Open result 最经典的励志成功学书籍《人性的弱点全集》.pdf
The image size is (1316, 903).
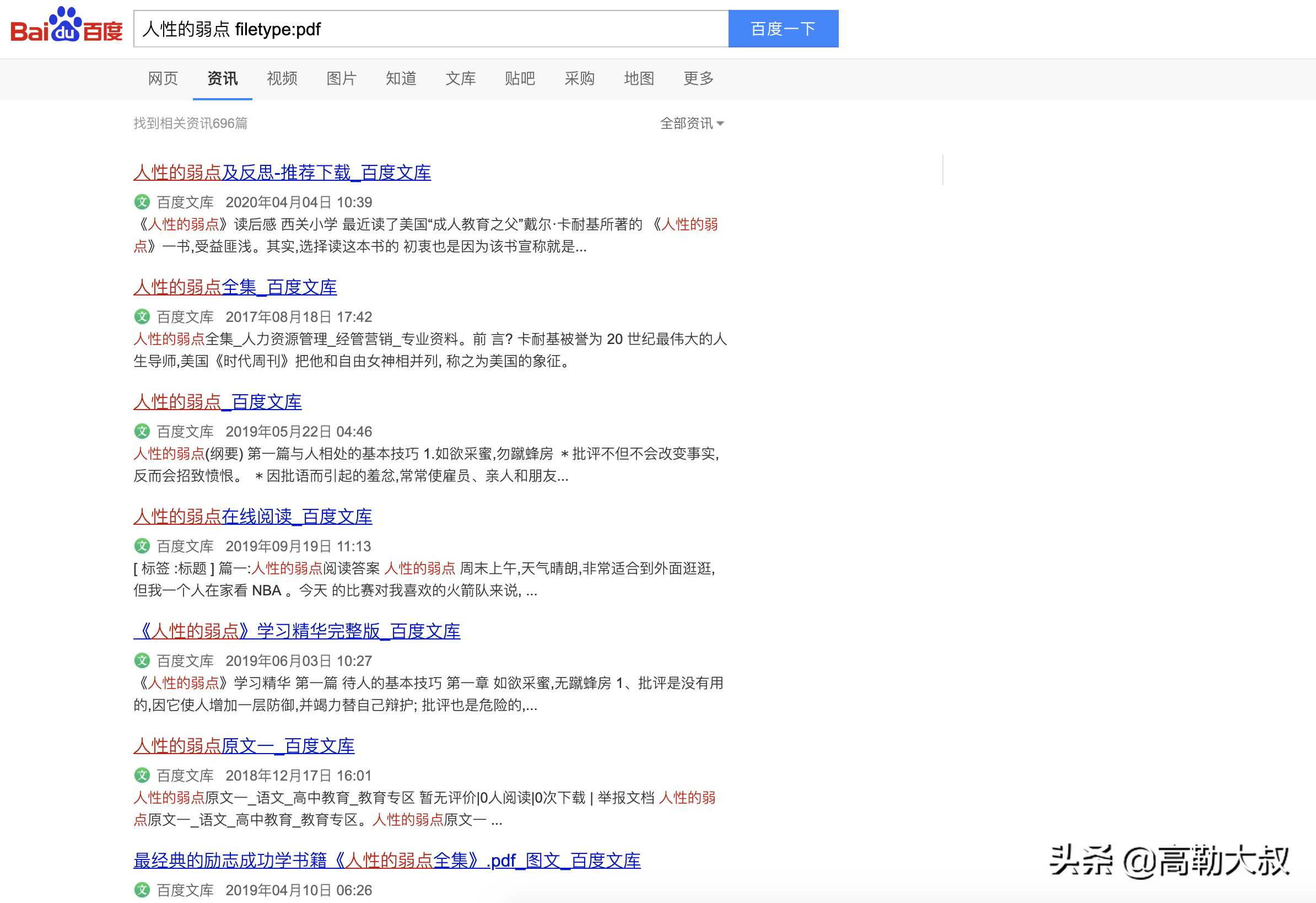(x=387, y=861)
